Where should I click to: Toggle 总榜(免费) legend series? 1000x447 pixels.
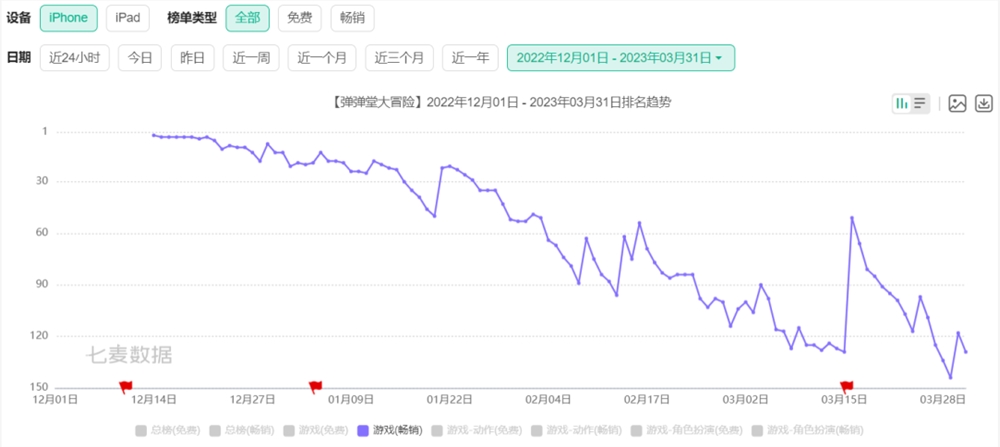tap(168, 430)
